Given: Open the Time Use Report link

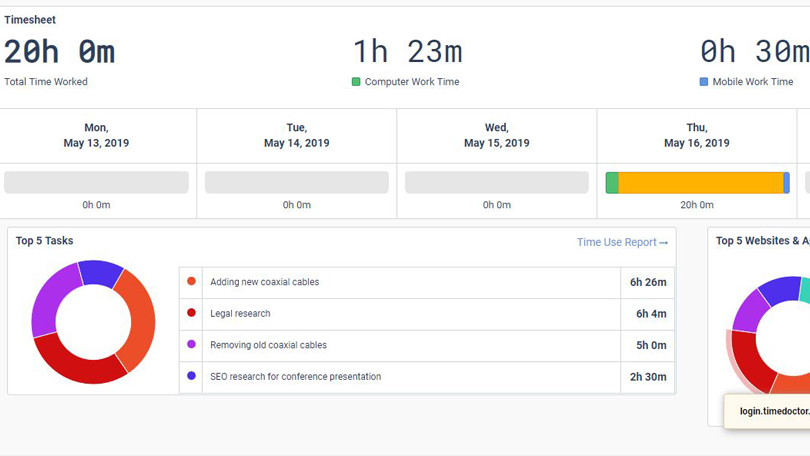Looking at the screenshot, I should click(621, 242).
